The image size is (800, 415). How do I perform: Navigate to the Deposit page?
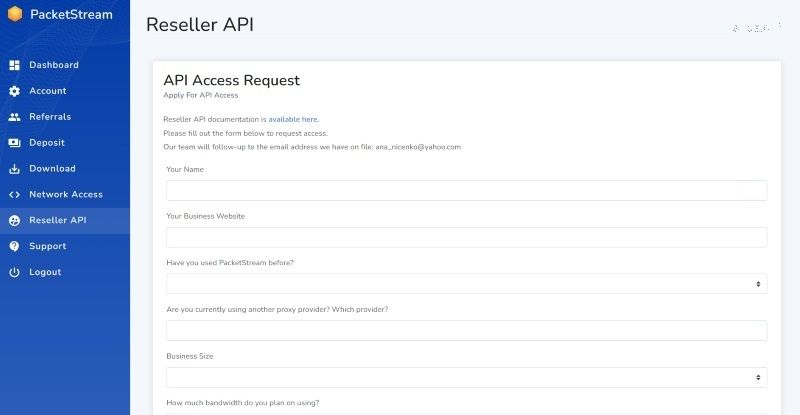65,143
